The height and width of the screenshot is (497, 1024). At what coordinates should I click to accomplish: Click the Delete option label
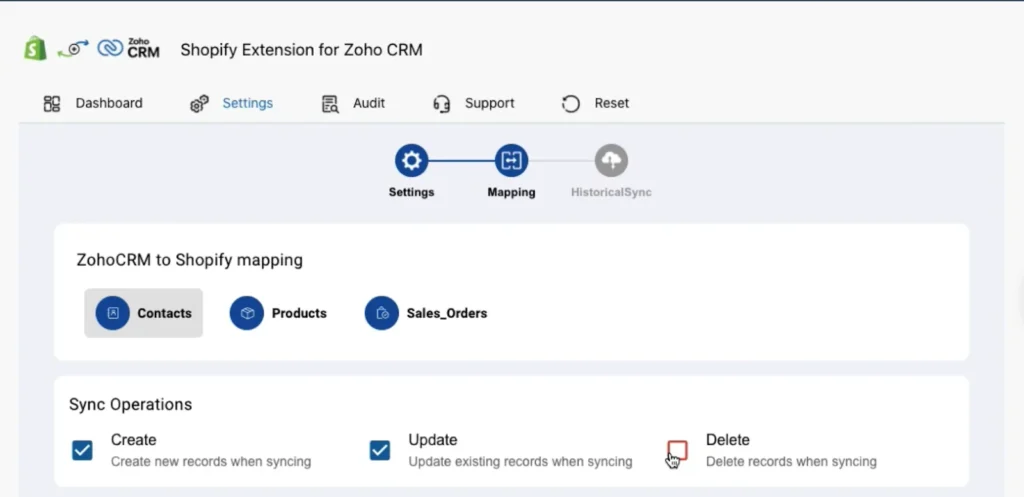click(x=728, y=440)
